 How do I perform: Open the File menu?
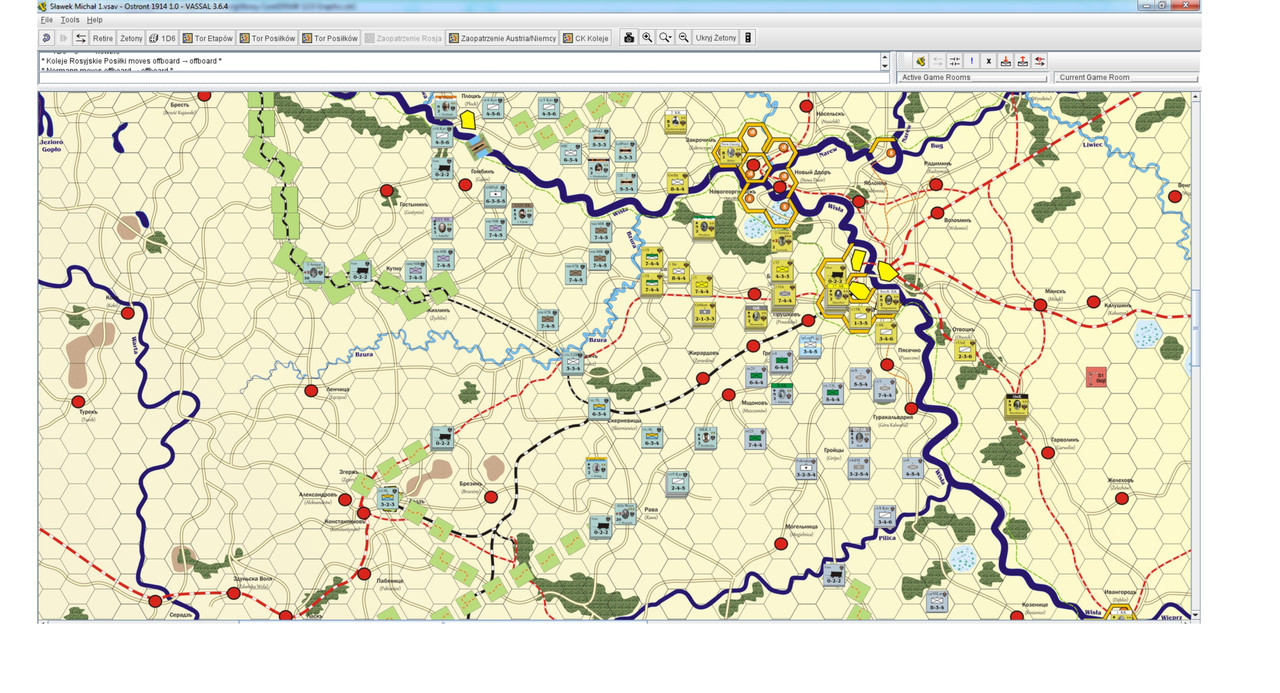(46, 20)
